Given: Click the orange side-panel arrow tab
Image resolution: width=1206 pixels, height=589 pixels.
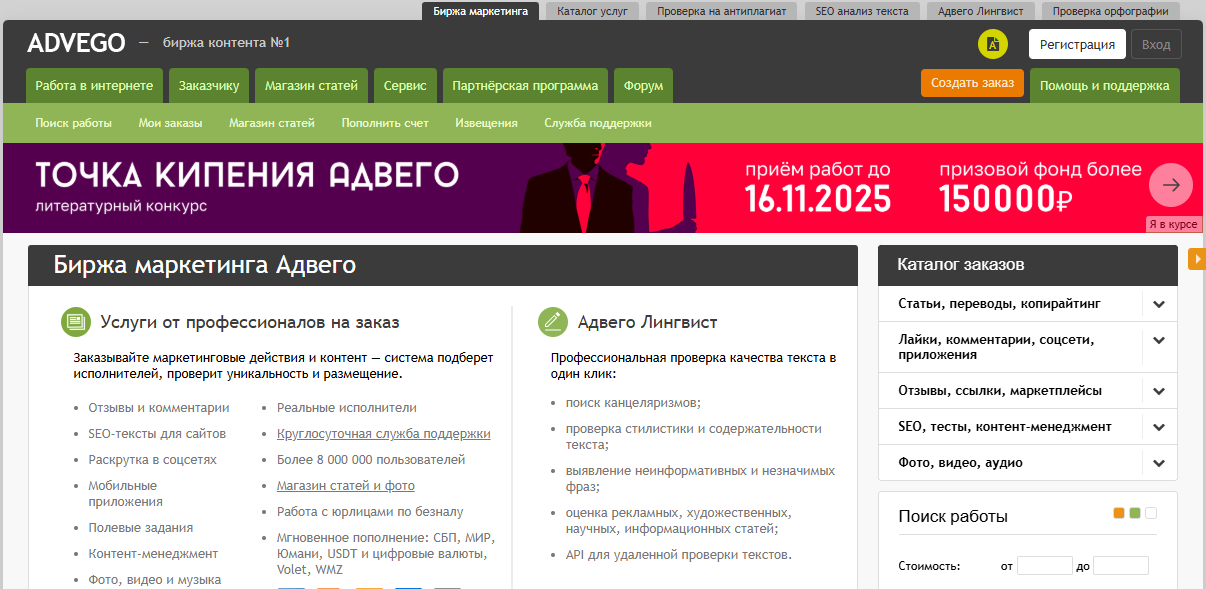Looking at the screenshot, I should pyautogui.click(x=1197, y=260).
